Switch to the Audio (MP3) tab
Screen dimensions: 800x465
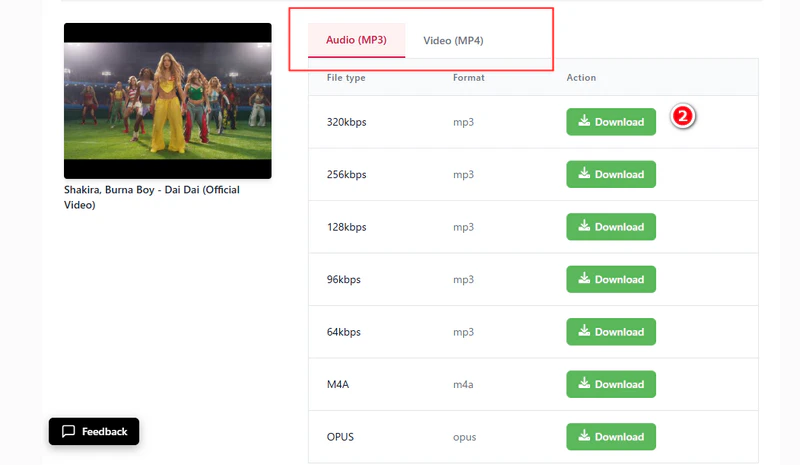[356, 40]
